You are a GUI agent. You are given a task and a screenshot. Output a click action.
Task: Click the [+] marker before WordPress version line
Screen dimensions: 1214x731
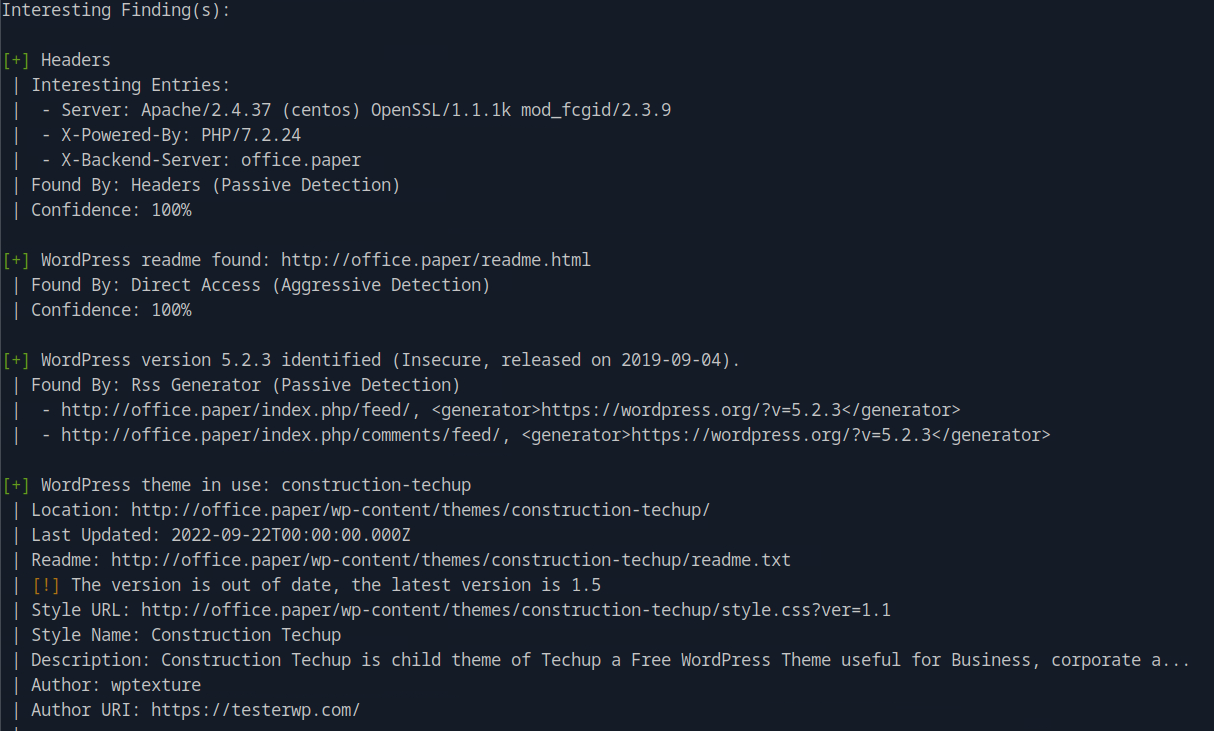point(16,360)
